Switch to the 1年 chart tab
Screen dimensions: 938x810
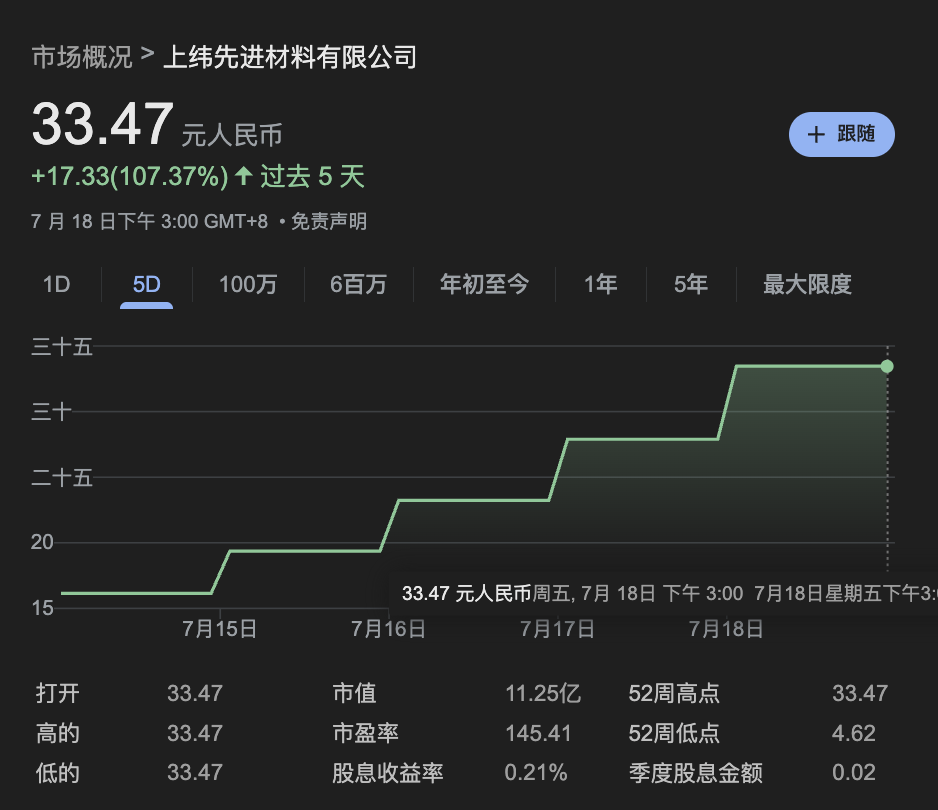601,284
